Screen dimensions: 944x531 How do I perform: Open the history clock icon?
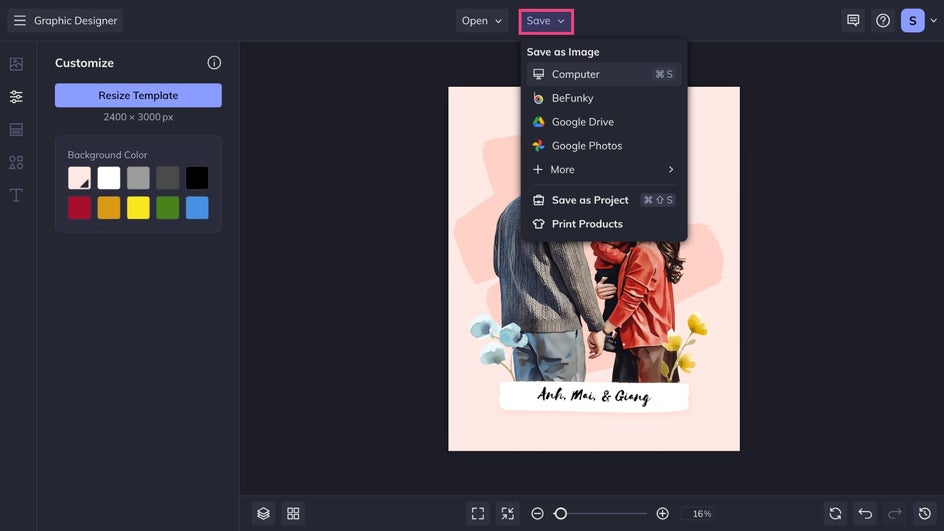tap(925, 514)
